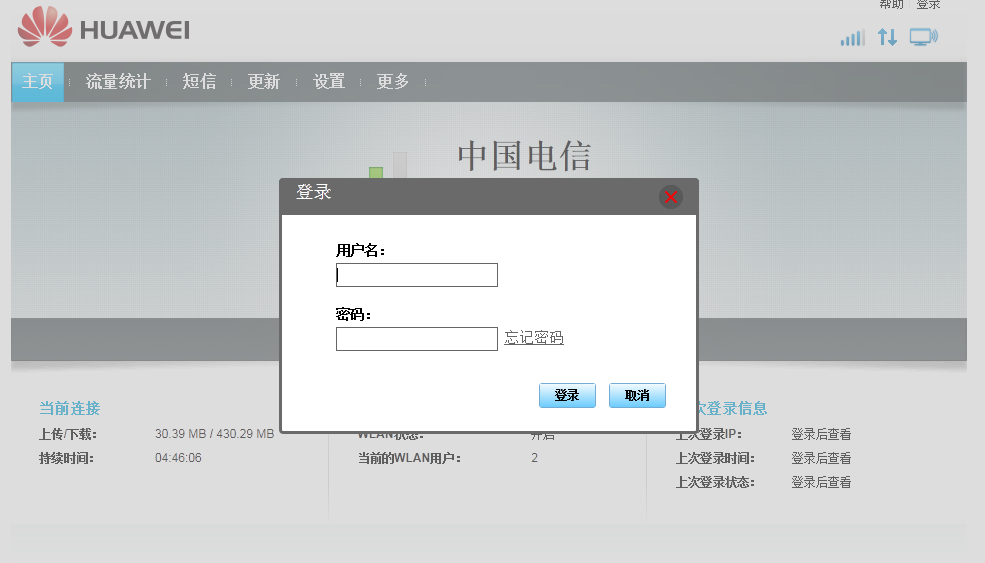The image size is (985, 563).
Task: Click the 上次登录状态 label
Action: click(x=715, y=483)
